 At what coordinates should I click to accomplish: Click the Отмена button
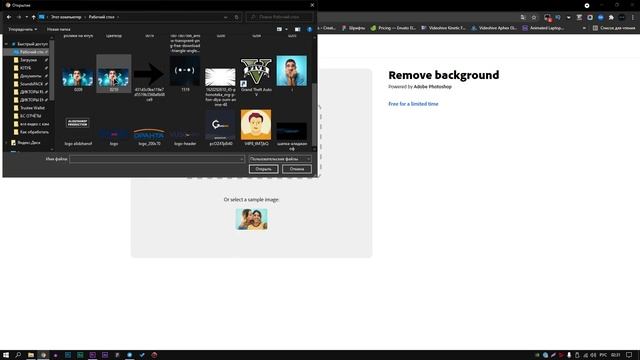click(x=297, y=169)
